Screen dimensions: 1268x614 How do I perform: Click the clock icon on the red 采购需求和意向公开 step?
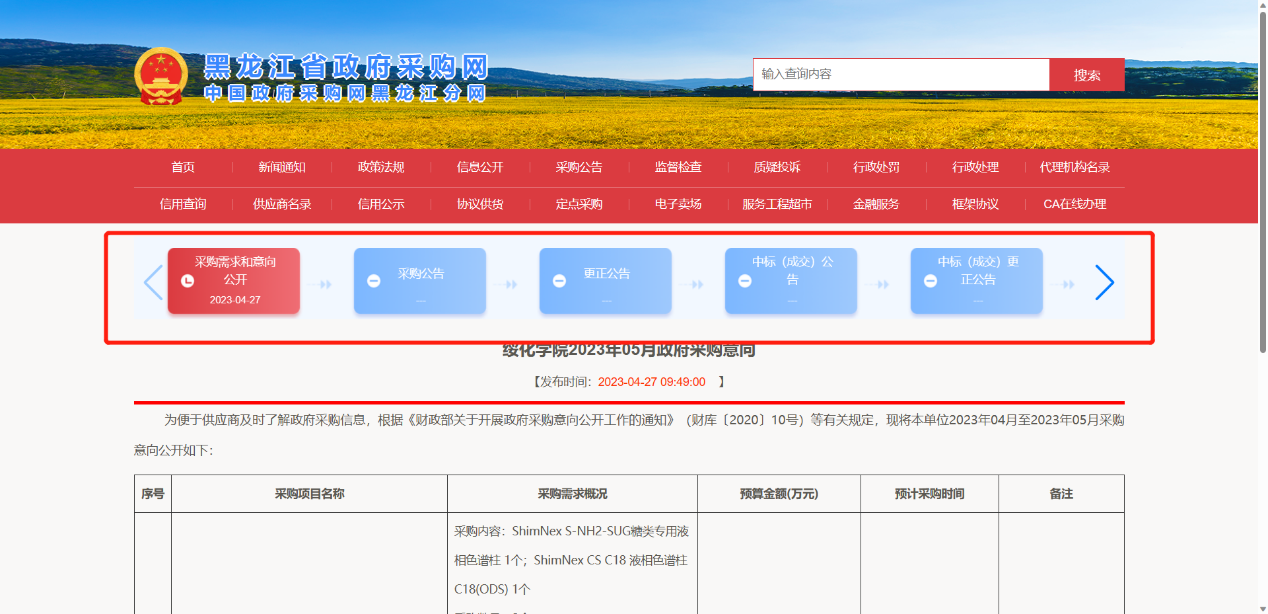tap(187, 281)
